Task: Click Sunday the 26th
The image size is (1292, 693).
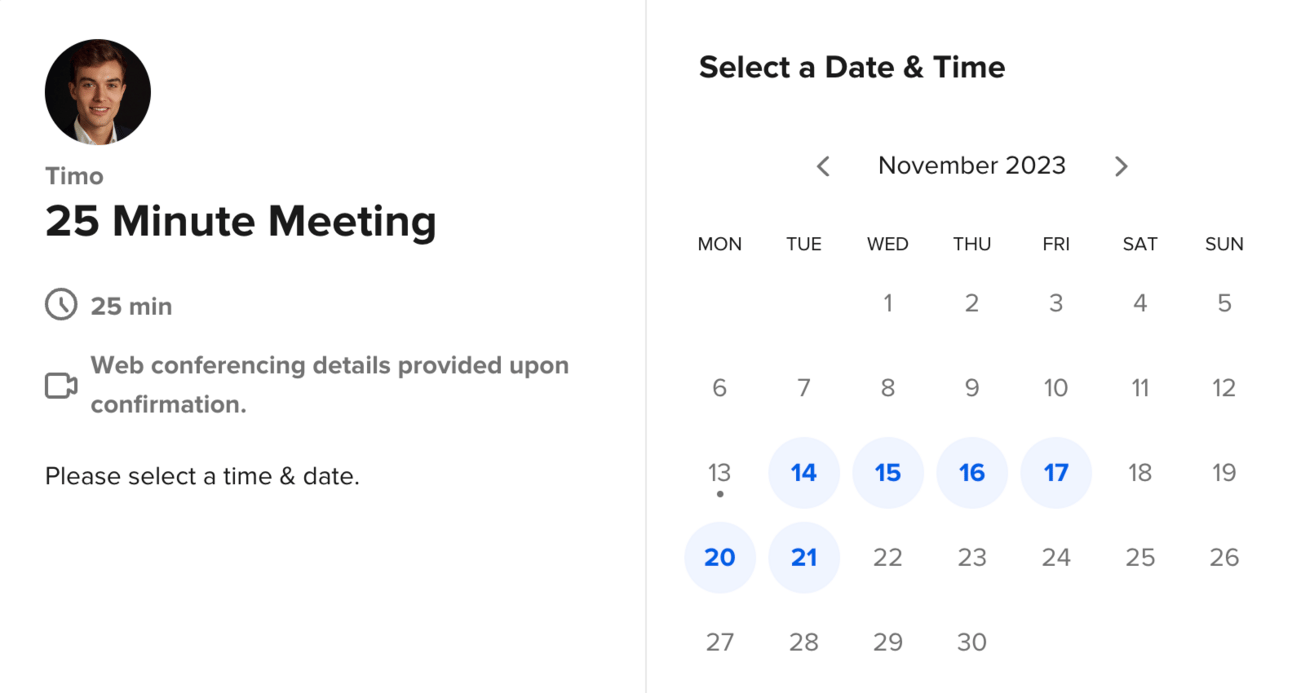Action: (1224, 558)
